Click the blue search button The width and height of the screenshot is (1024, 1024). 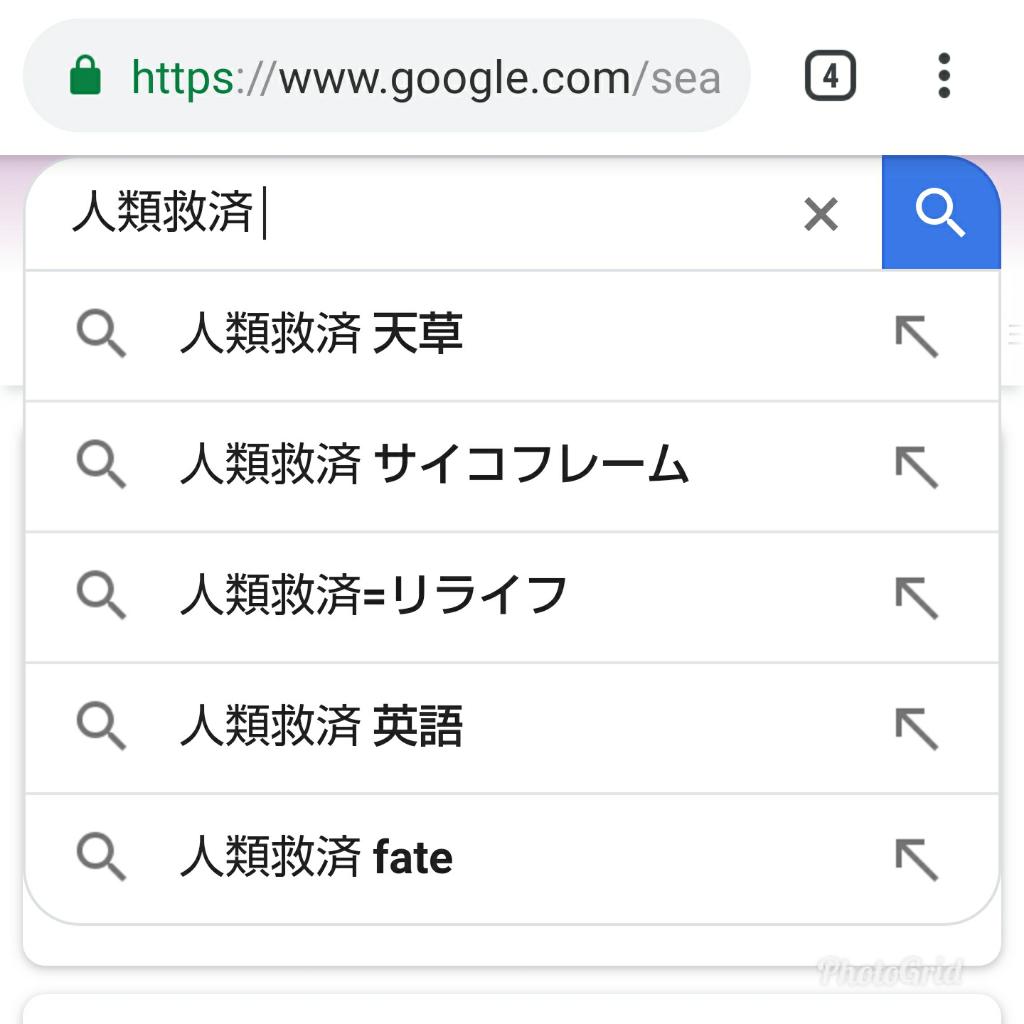click(940, 213)
